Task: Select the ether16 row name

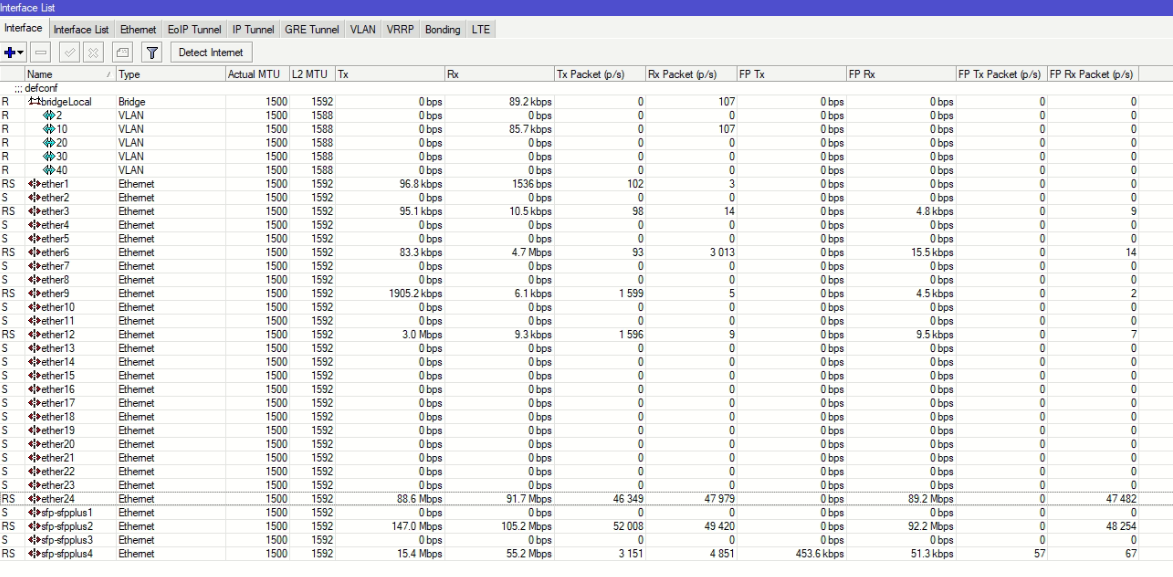Action: pos(58,389)
